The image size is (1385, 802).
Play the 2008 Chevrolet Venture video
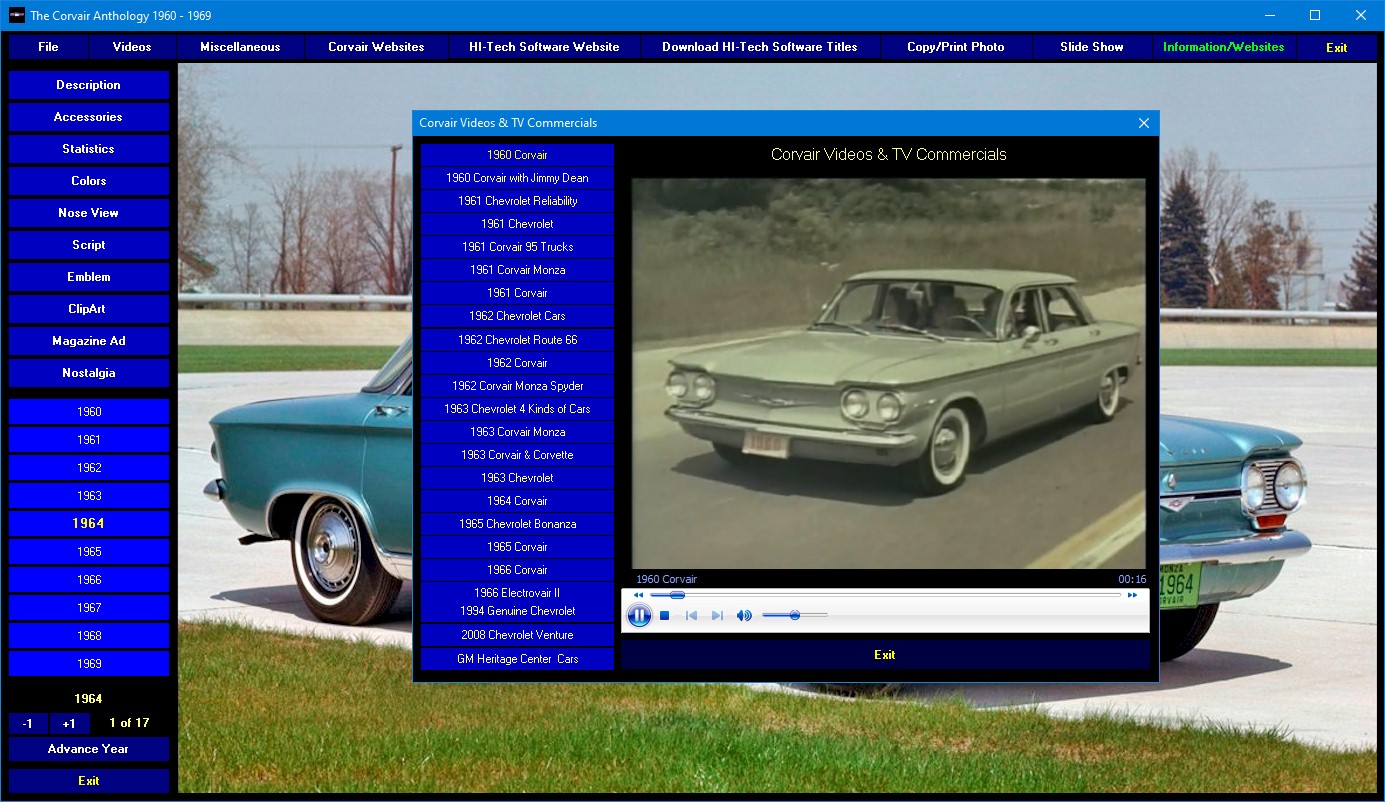click(517, 635)
